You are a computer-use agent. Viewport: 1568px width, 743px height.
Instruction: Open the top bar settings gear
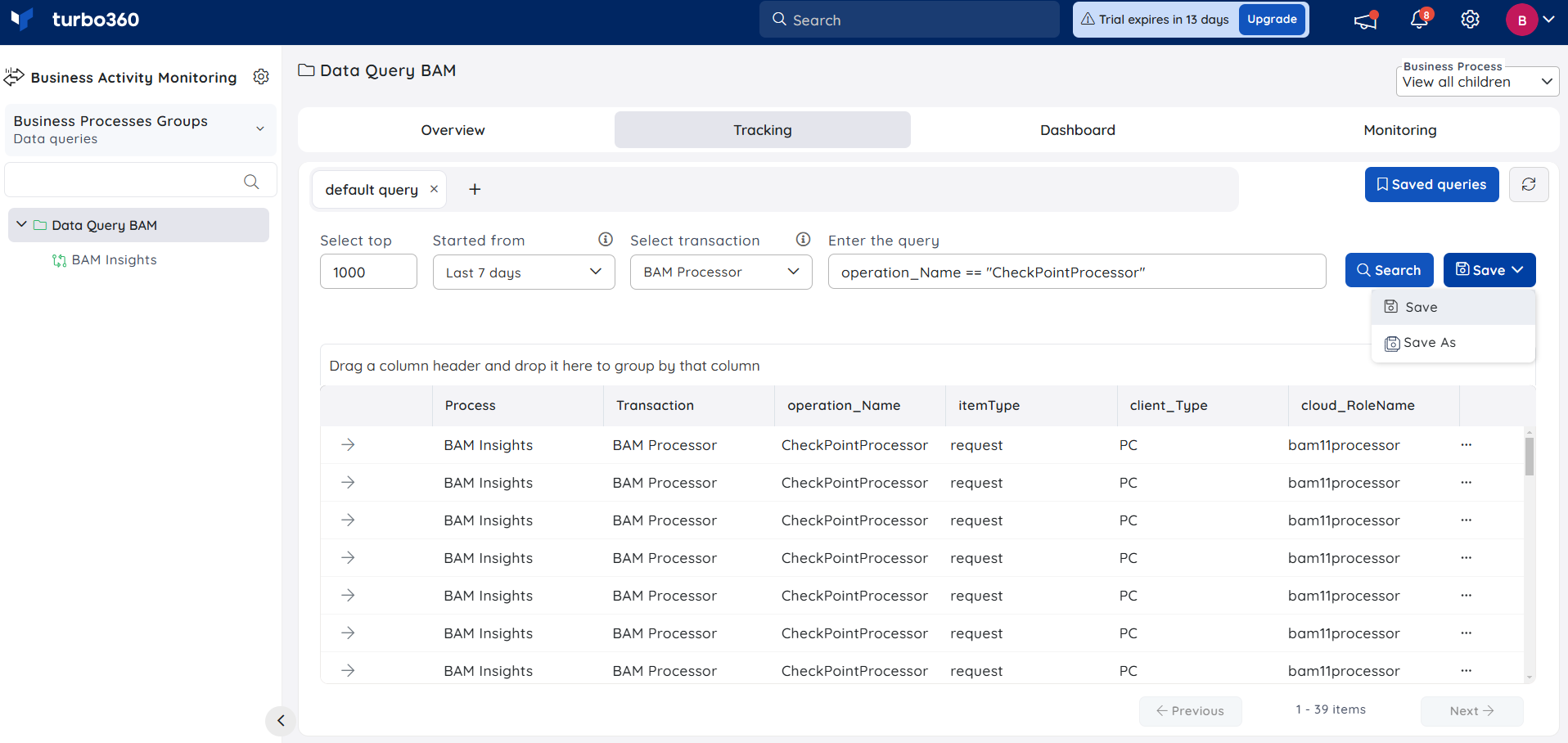[x=1471, y=20]
